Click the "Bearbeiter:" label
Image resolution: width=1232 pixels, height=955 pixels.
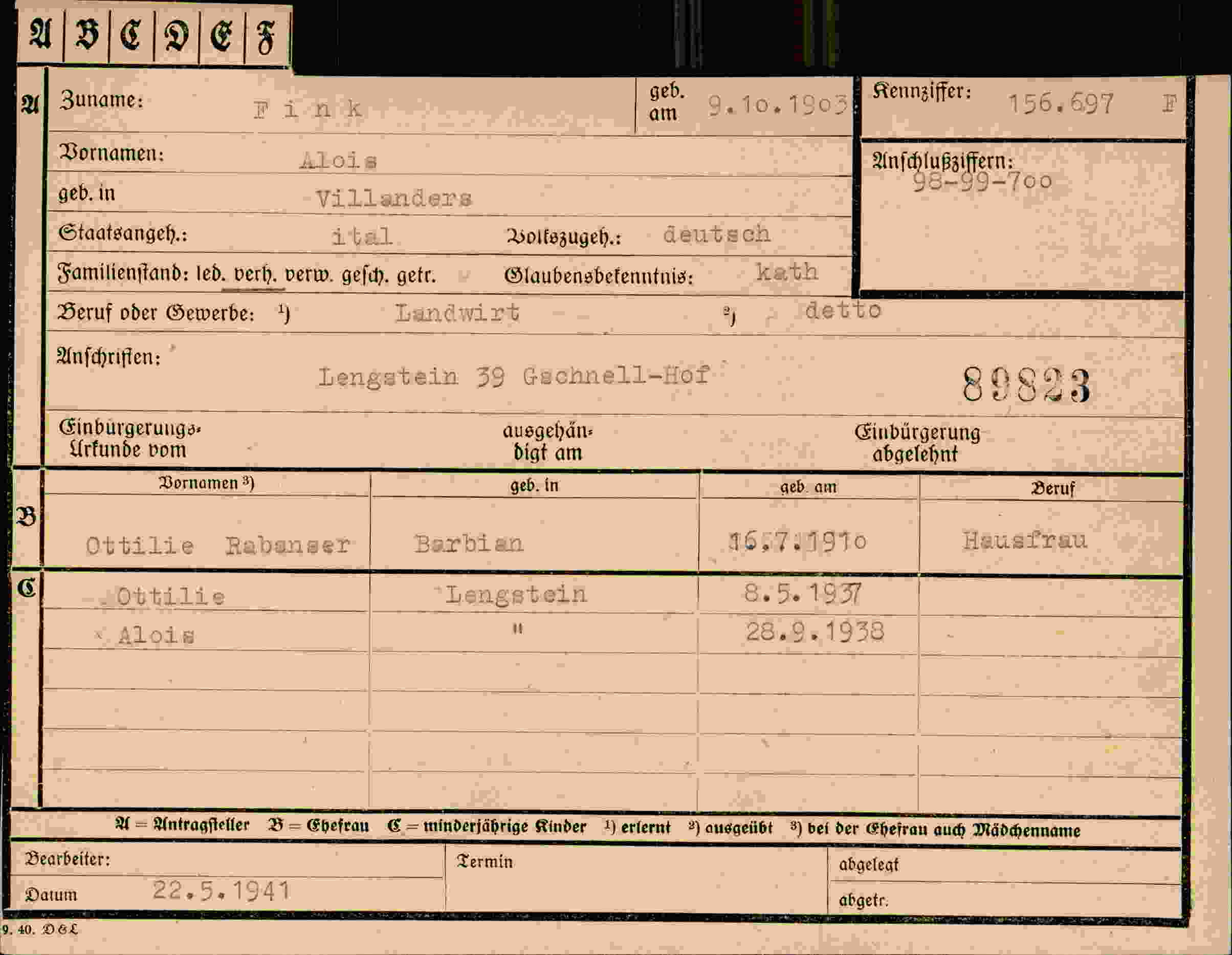click(x=67, y=859)
